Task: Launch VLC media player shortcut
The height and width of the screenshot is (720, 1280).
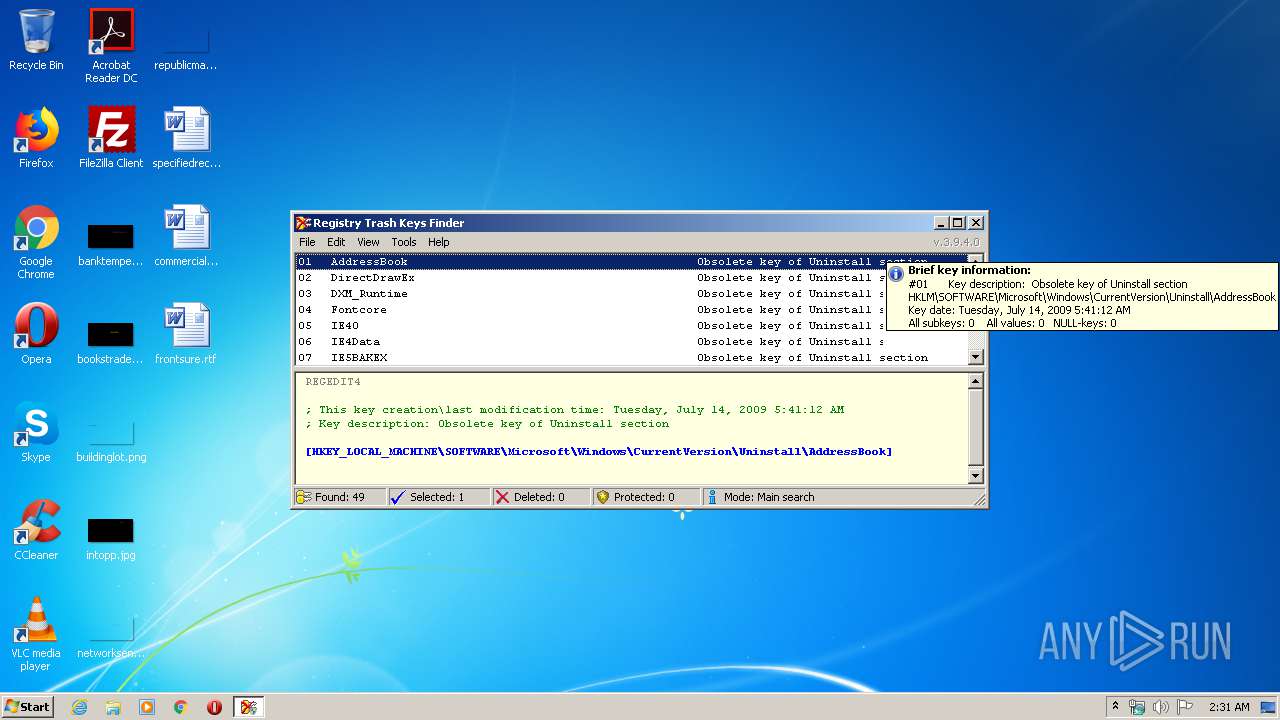Action: coord(36,634)
